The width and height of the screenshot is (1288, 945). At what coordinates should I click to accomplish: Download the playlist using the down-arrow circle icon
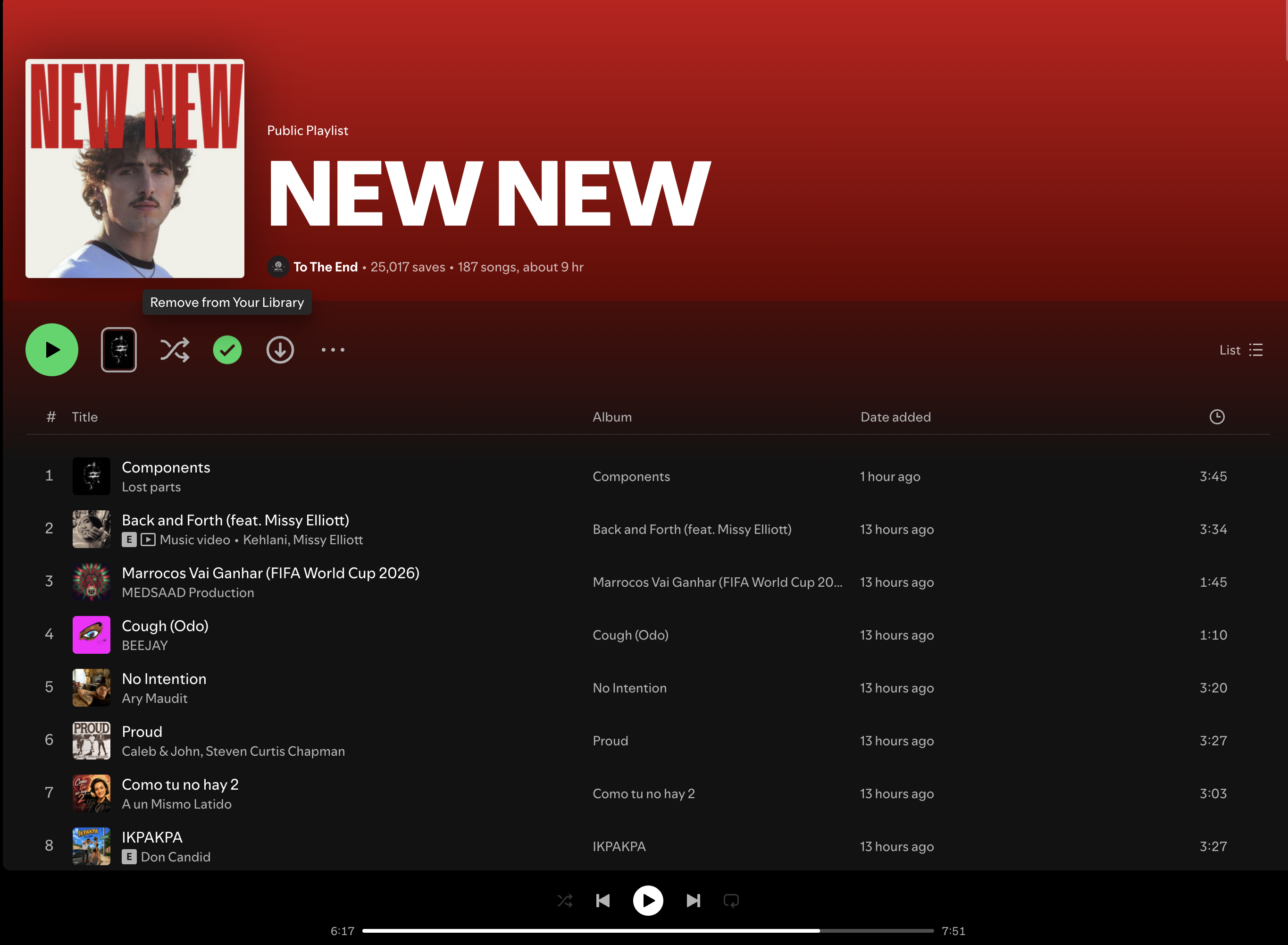click(x=280, y=349)
